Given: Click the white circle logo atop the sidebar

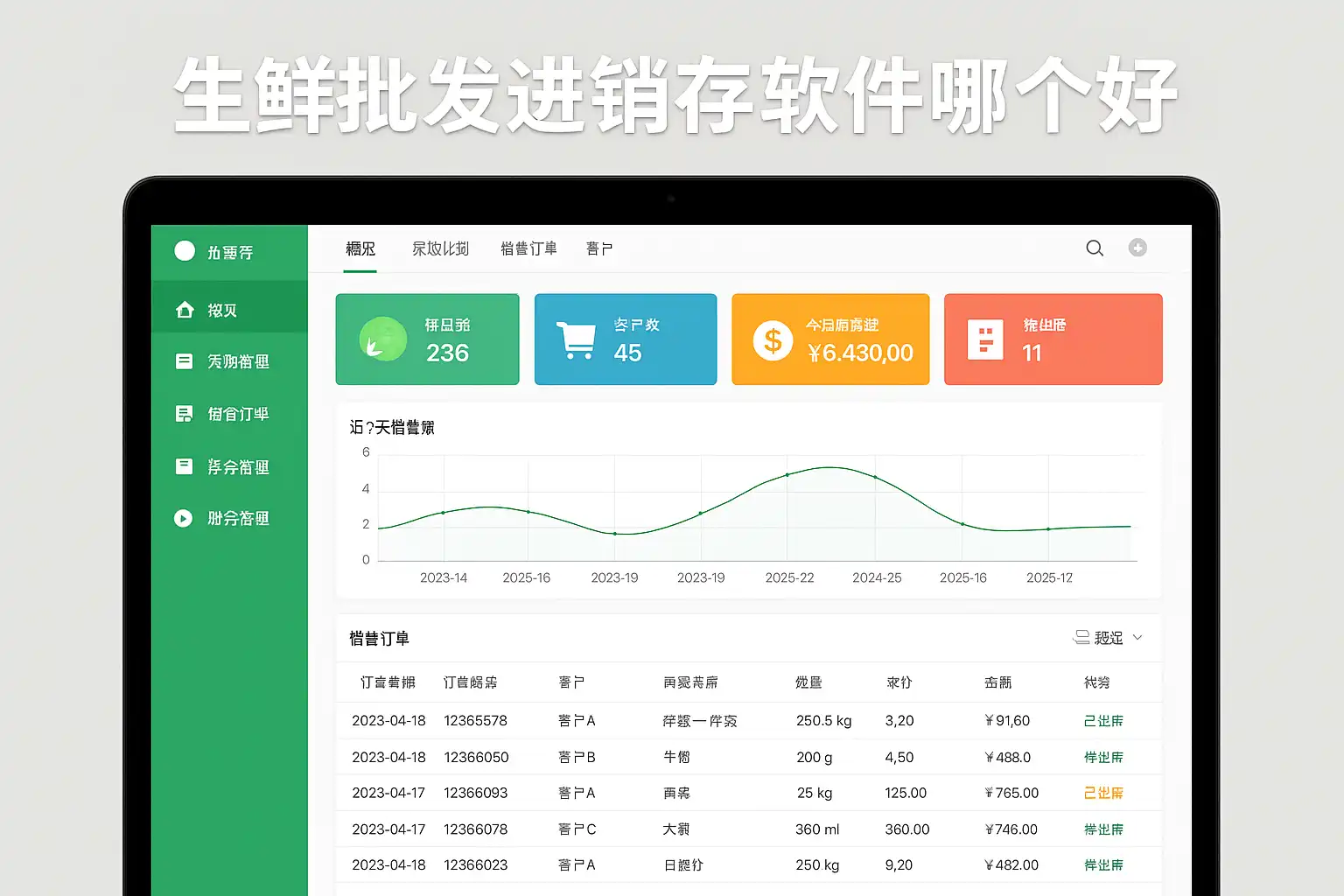Looking at the screenshot, I should [x=185, y=251].
